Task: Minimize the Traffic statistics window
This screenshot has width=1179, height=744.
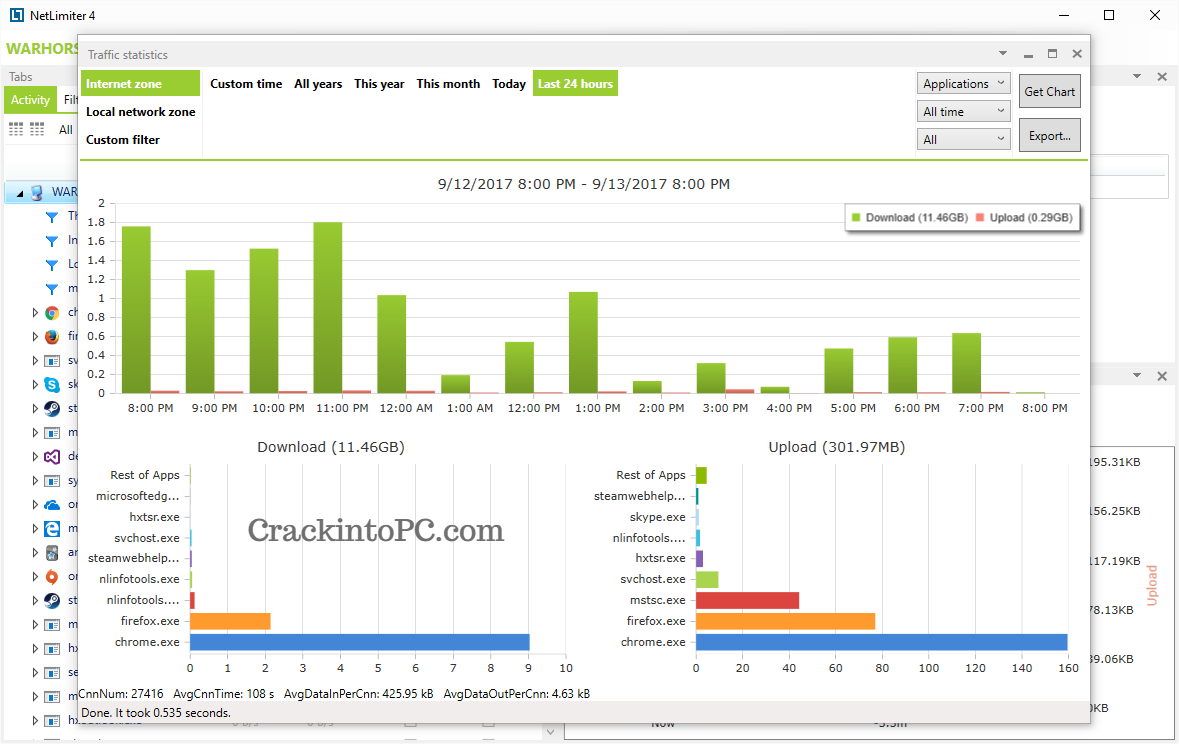Action: click(x=1028, y=54)
